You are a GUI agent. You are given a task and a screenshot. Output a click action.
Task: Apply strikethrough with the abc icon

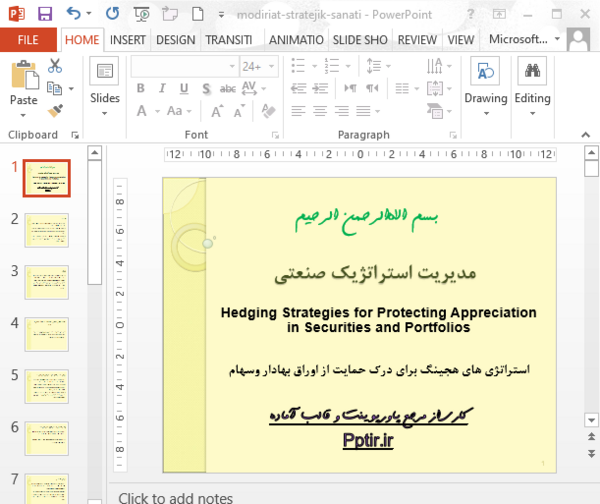coord(228,89)
